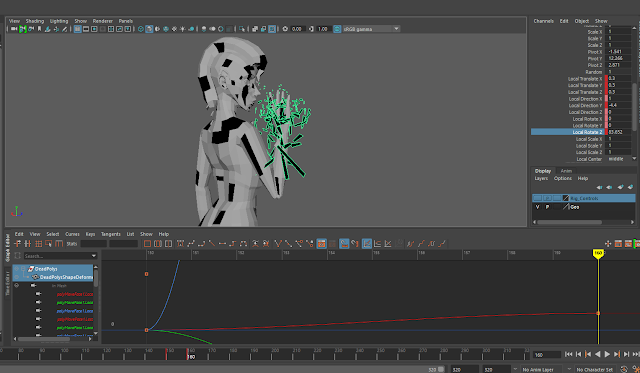Open the viewport Lighting menu
The width and height of the screenshot is (640, 373).
point(59,21)
